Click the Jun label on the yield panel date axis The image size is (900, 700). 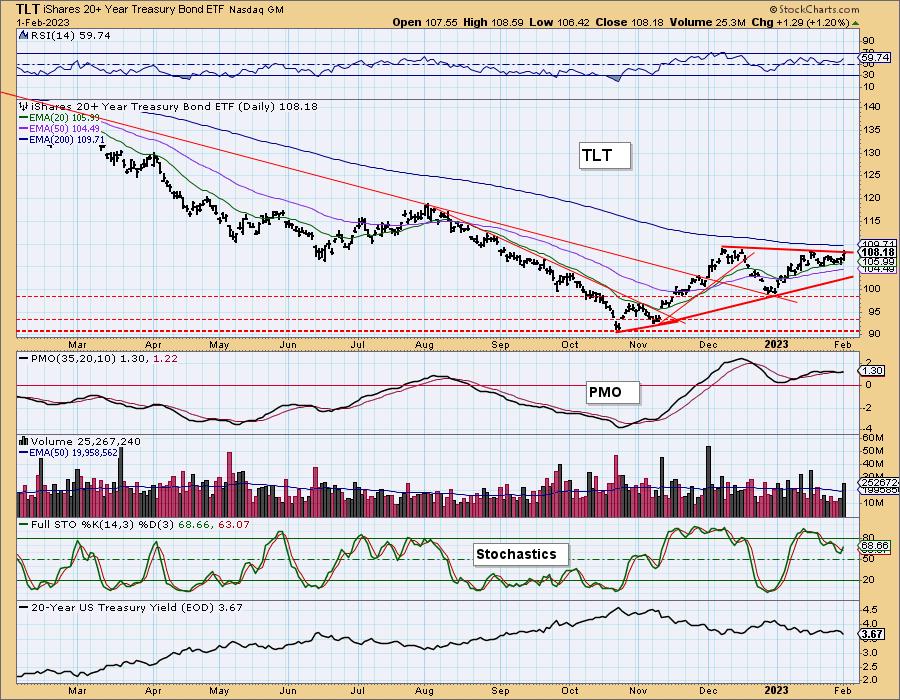[288, 691]
